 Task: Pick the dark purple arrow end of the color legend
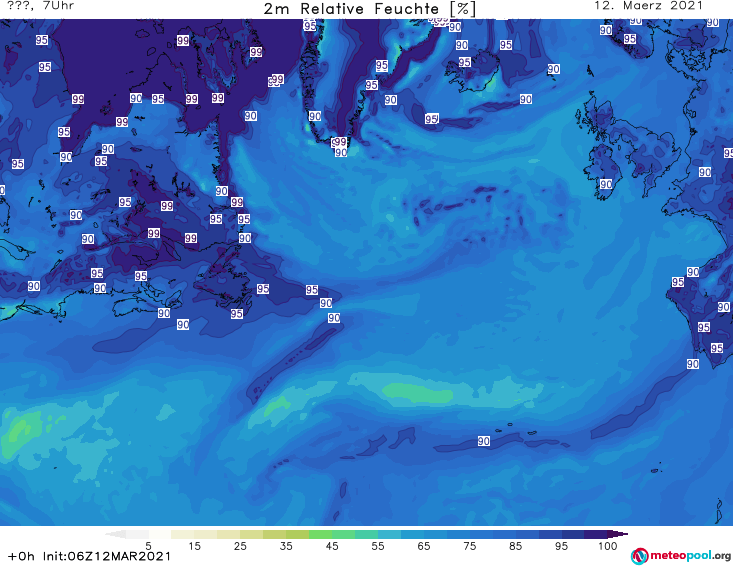(x=618, y=534)
